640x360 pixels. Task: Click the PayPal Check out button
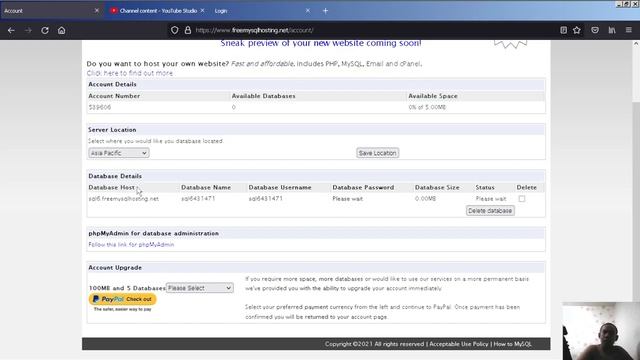click(122, 299)
